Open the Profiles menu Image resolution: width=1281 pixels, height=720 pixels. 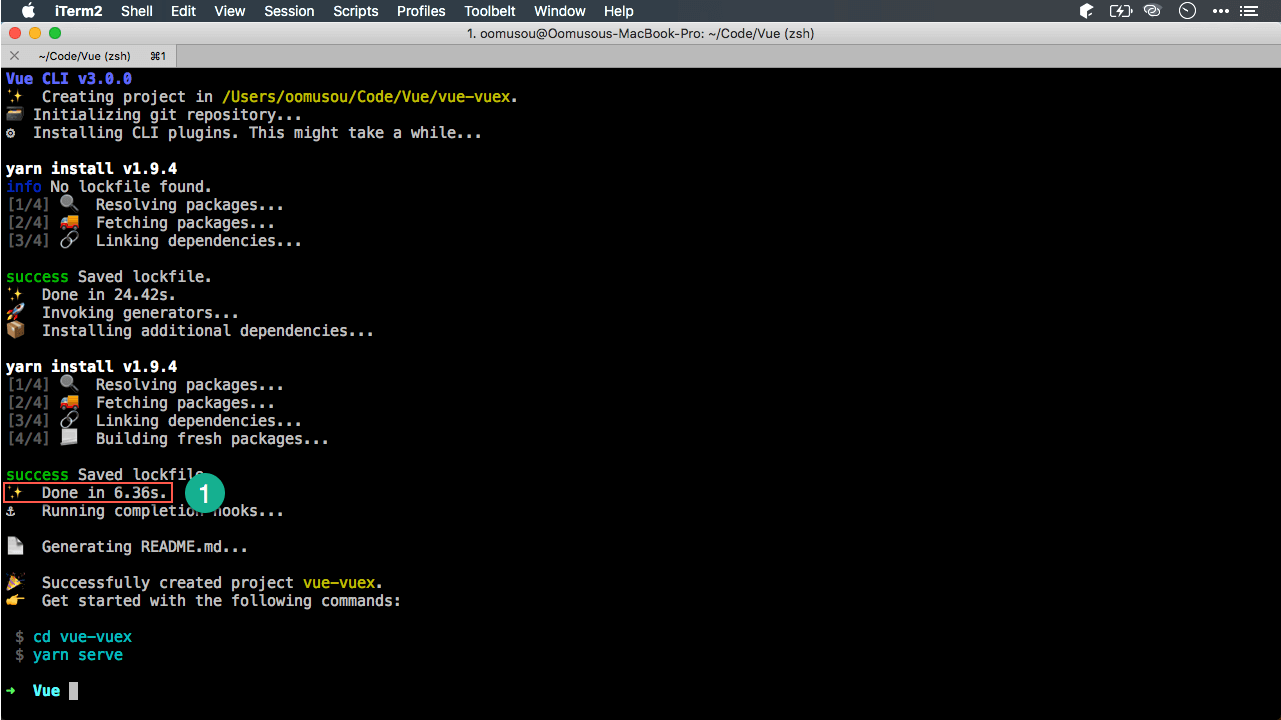(x=421, y=11)
